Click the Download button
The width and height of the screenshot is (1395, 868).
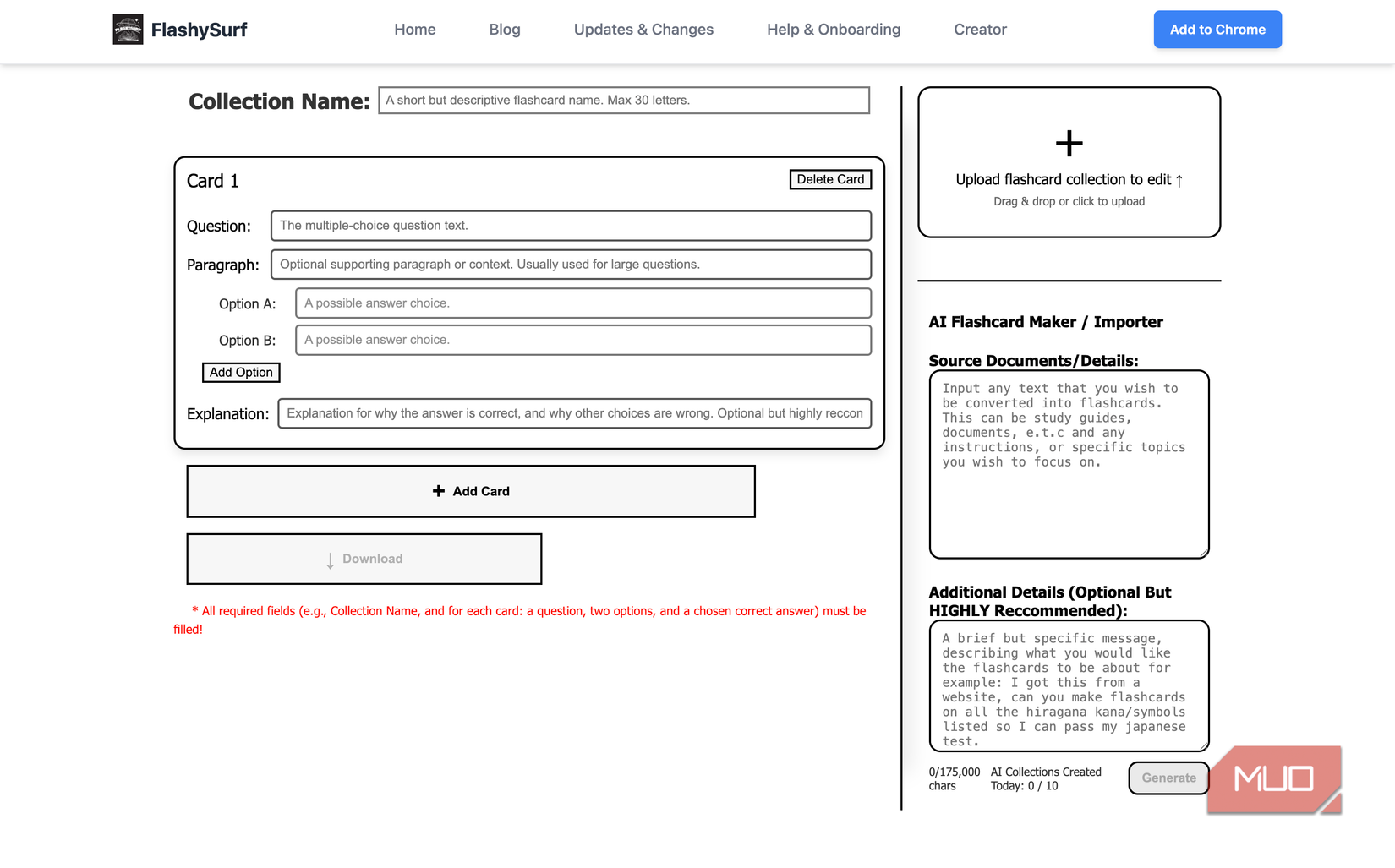(x=364, y=559)
